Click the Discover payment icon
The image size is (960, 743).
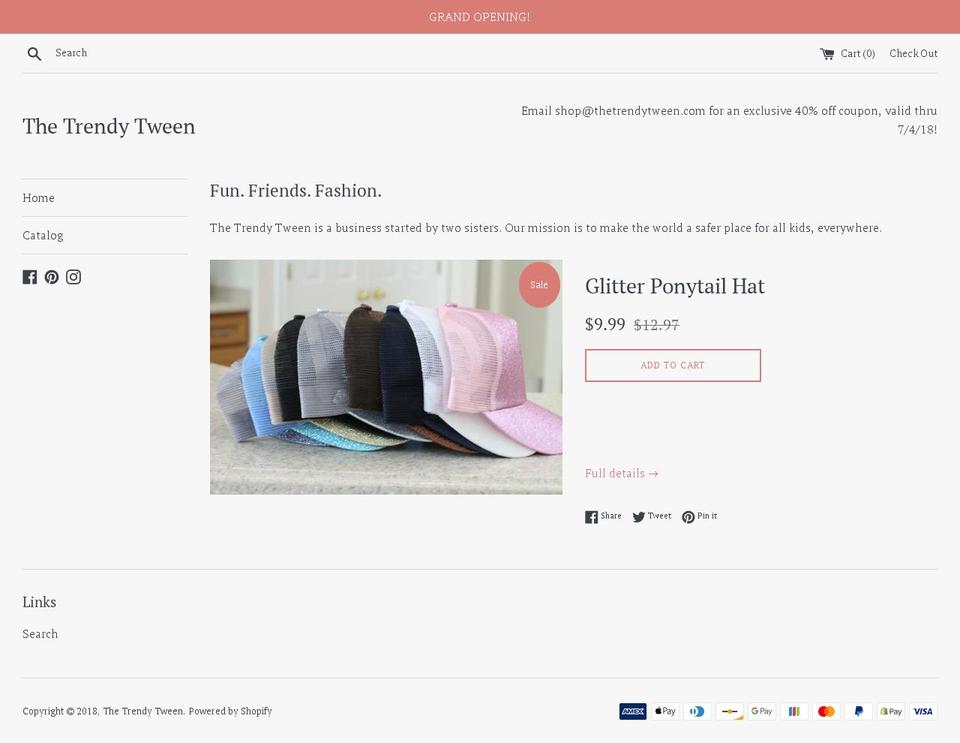730,711
